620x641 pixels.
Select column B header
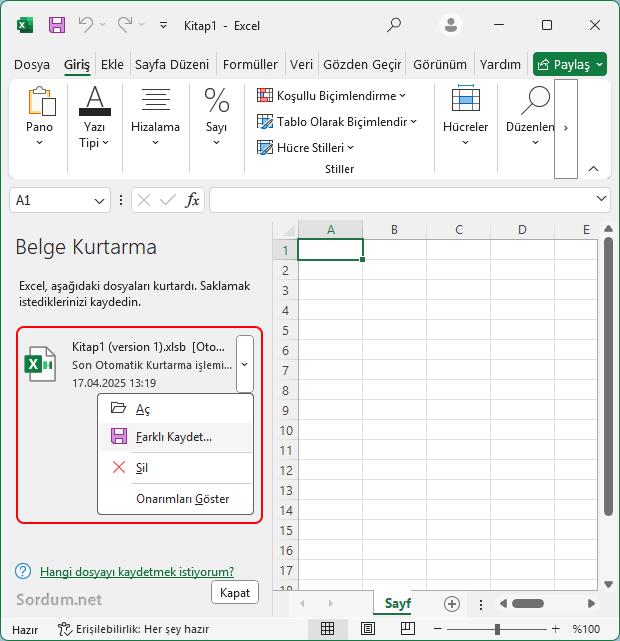pos(394,229)
